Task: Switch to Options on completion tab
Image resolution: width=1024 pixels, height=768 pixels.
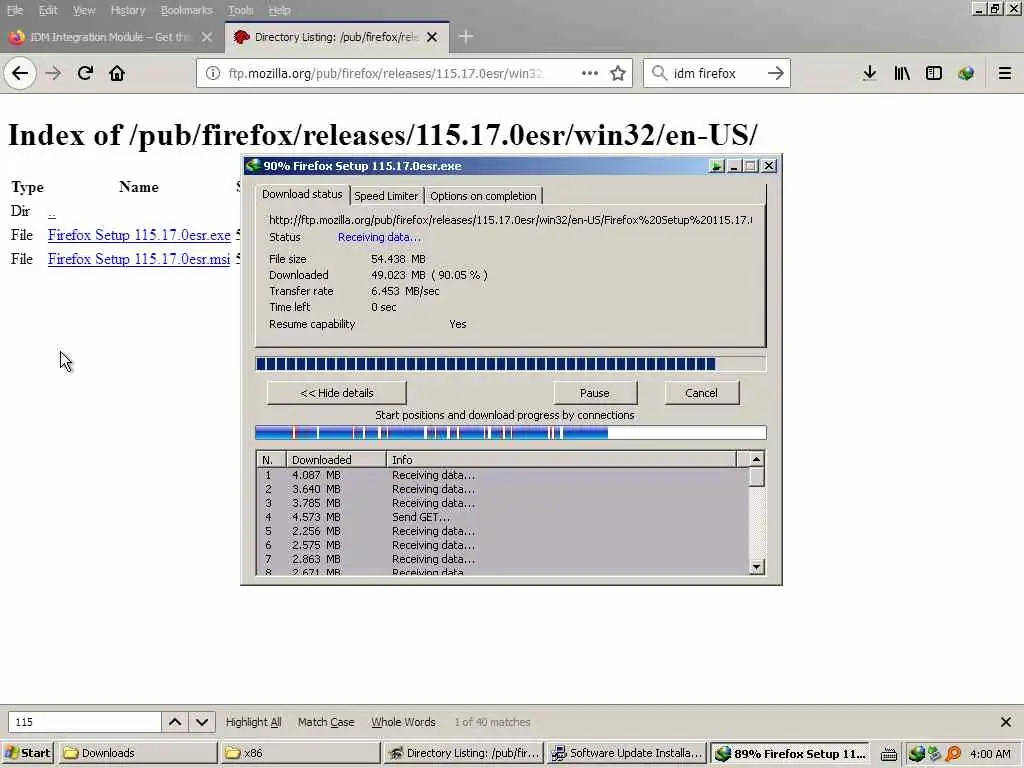Action: click(x=483, y=196)
